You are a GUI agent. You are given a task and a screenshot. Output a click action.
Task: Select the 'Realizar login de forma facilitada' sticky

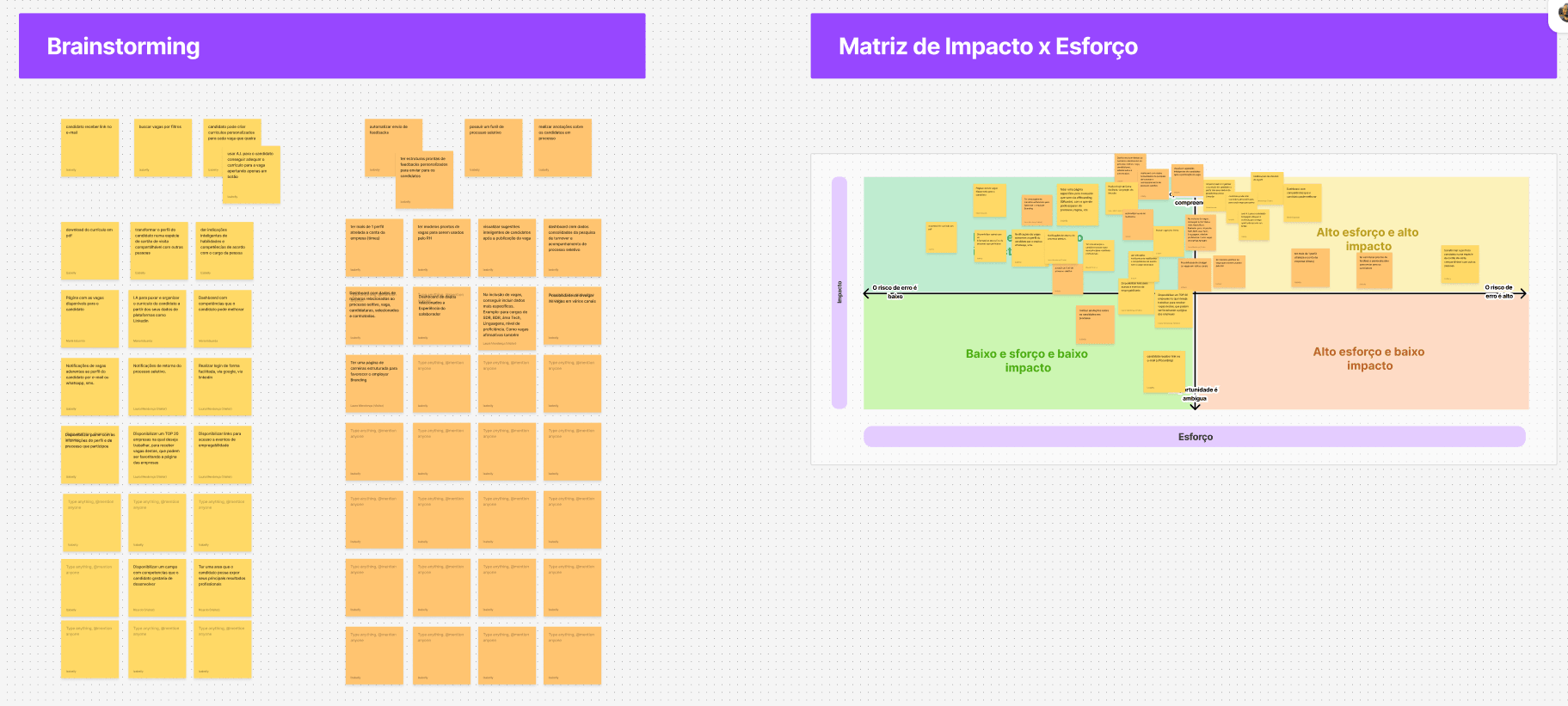pyautogui.click(x=223, y=387)
